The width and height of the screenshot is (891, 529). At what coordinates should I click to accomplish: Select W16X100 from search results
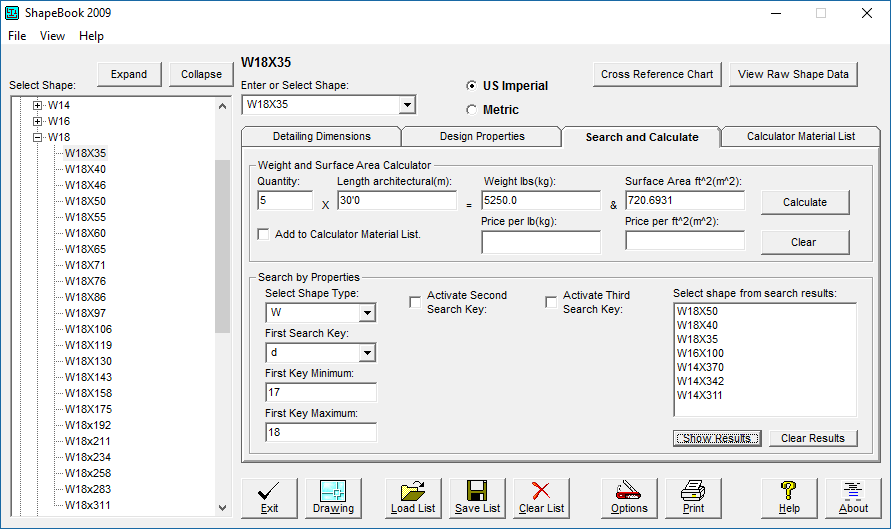tap(700, 353)
